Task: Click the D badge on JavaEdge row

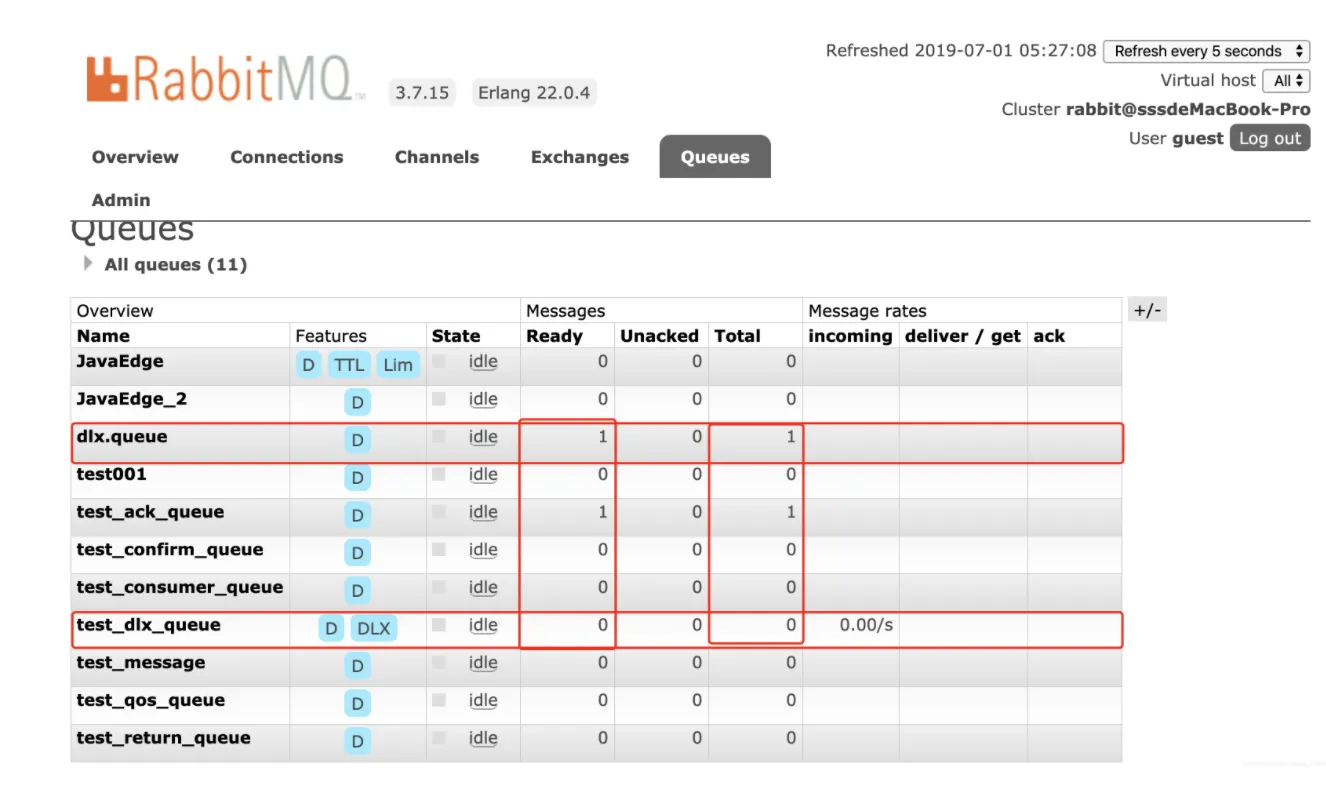Action: tap(308, 365)
